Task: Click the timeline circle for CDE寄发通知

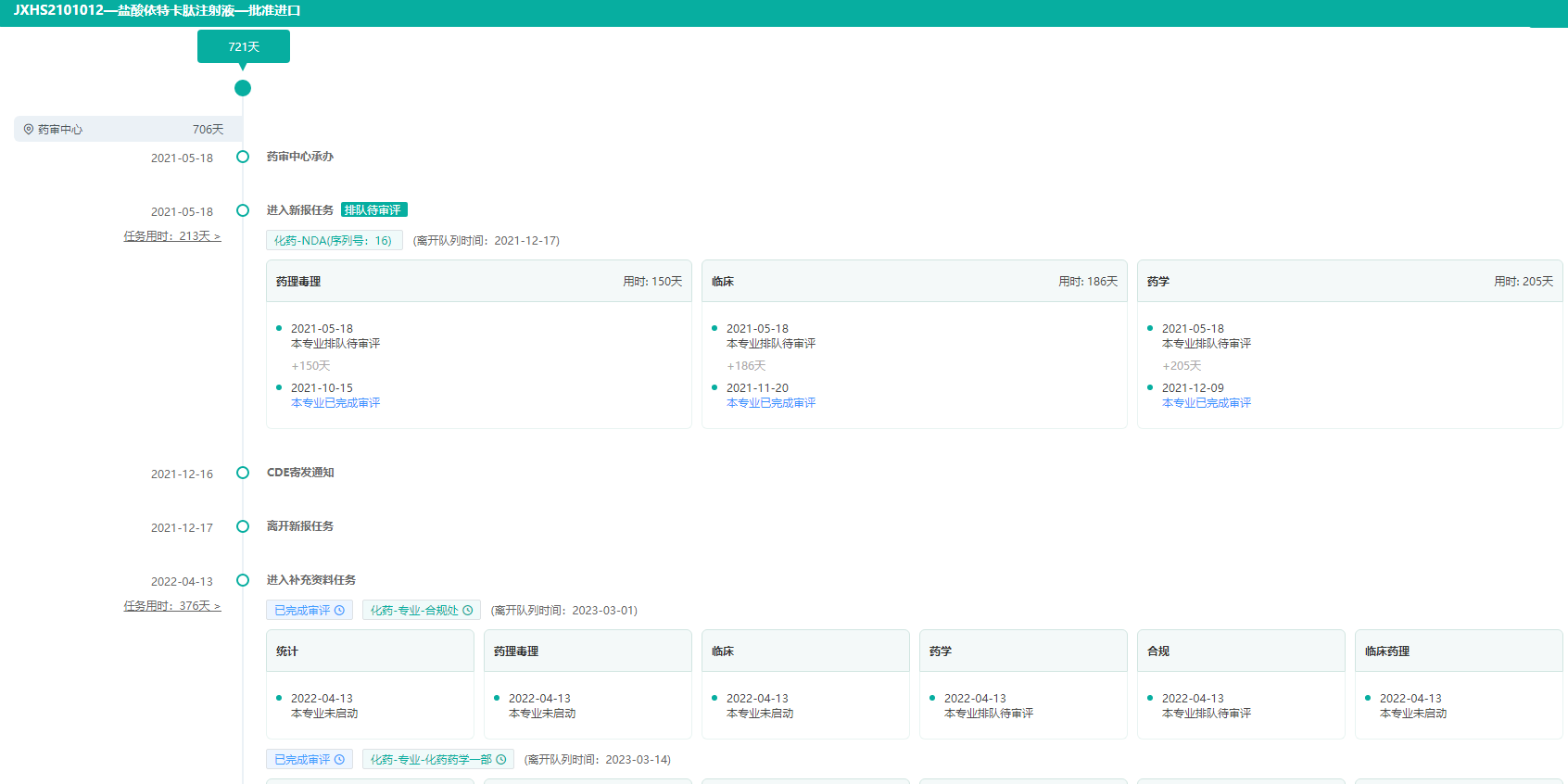Action: click(243, 473)
